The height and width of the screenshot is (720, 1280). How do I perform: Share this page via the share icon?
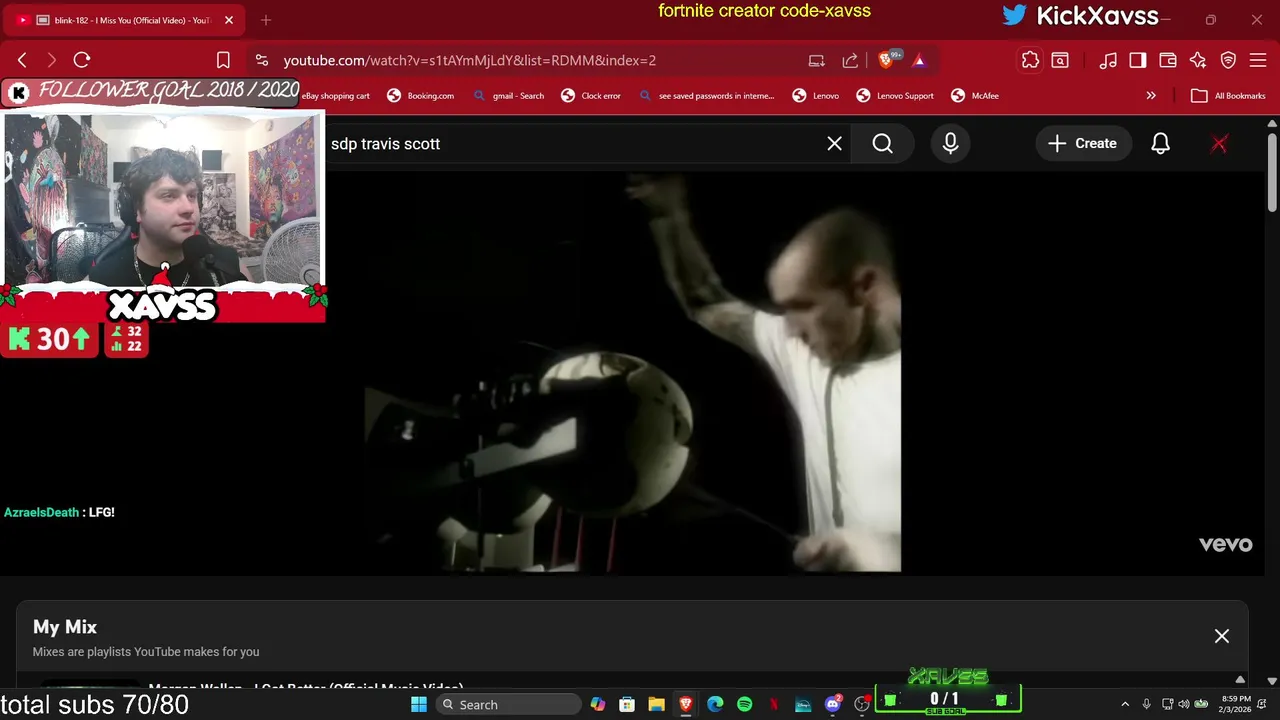tap(850, 60)
